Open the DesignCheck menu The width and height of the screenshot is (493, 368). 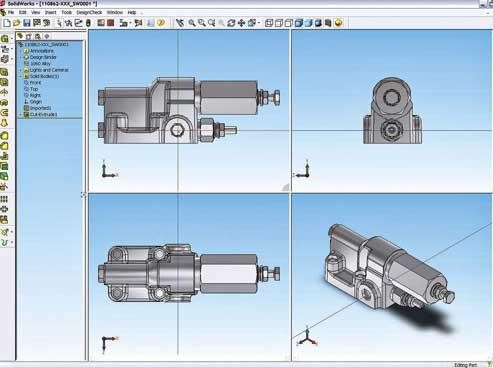[89, 12]
